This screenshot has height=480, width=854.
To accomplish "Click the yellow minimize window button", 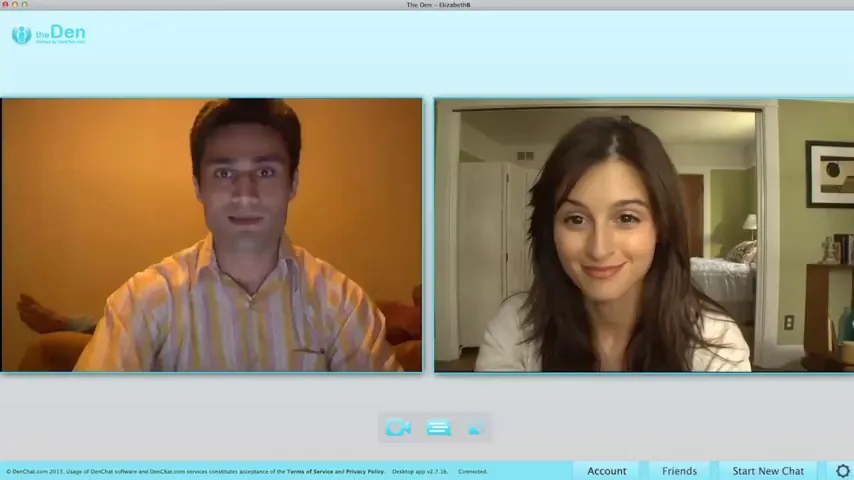I will pos(15,4).
